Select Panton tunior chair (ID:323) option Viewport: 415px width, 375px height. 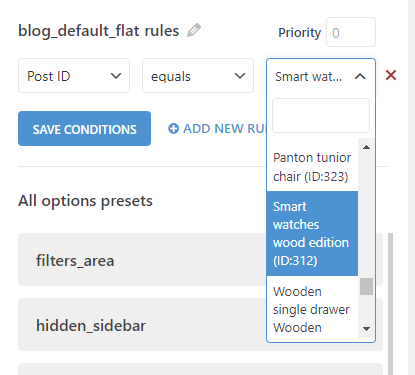312,167
